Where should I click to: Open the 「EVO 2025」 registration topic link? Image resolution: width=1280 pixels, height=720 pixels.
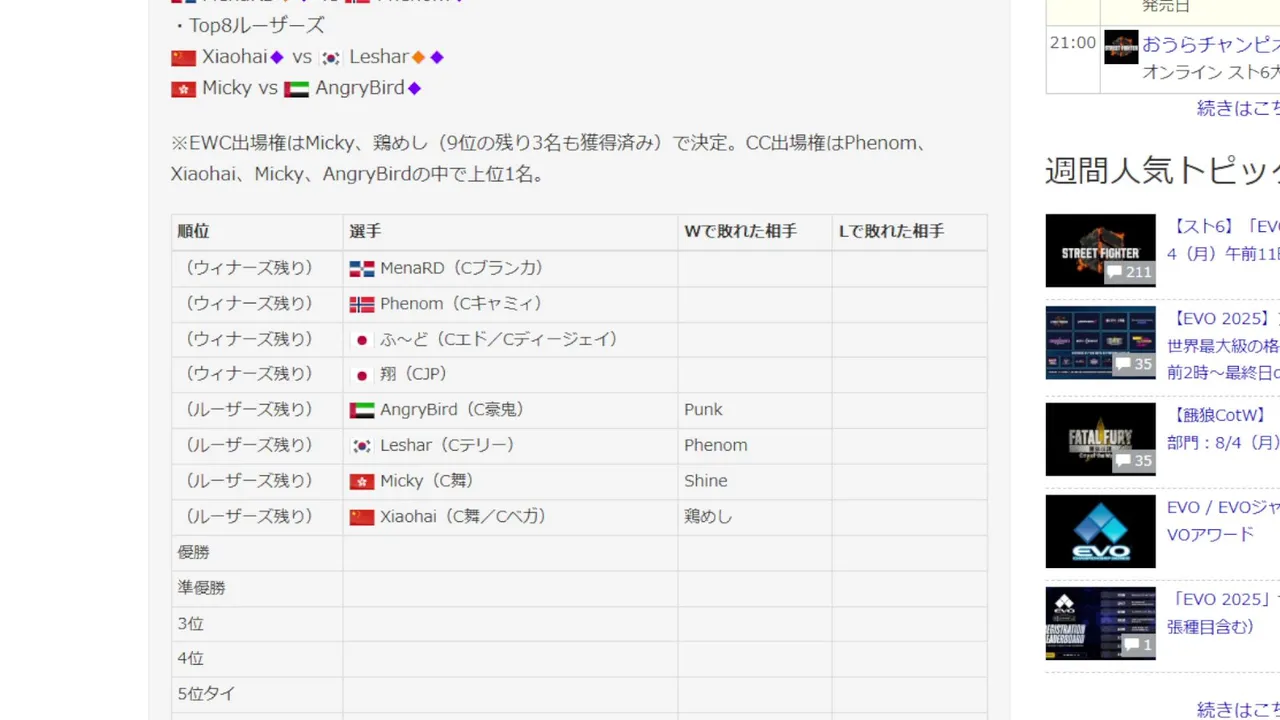[1223, 613]
